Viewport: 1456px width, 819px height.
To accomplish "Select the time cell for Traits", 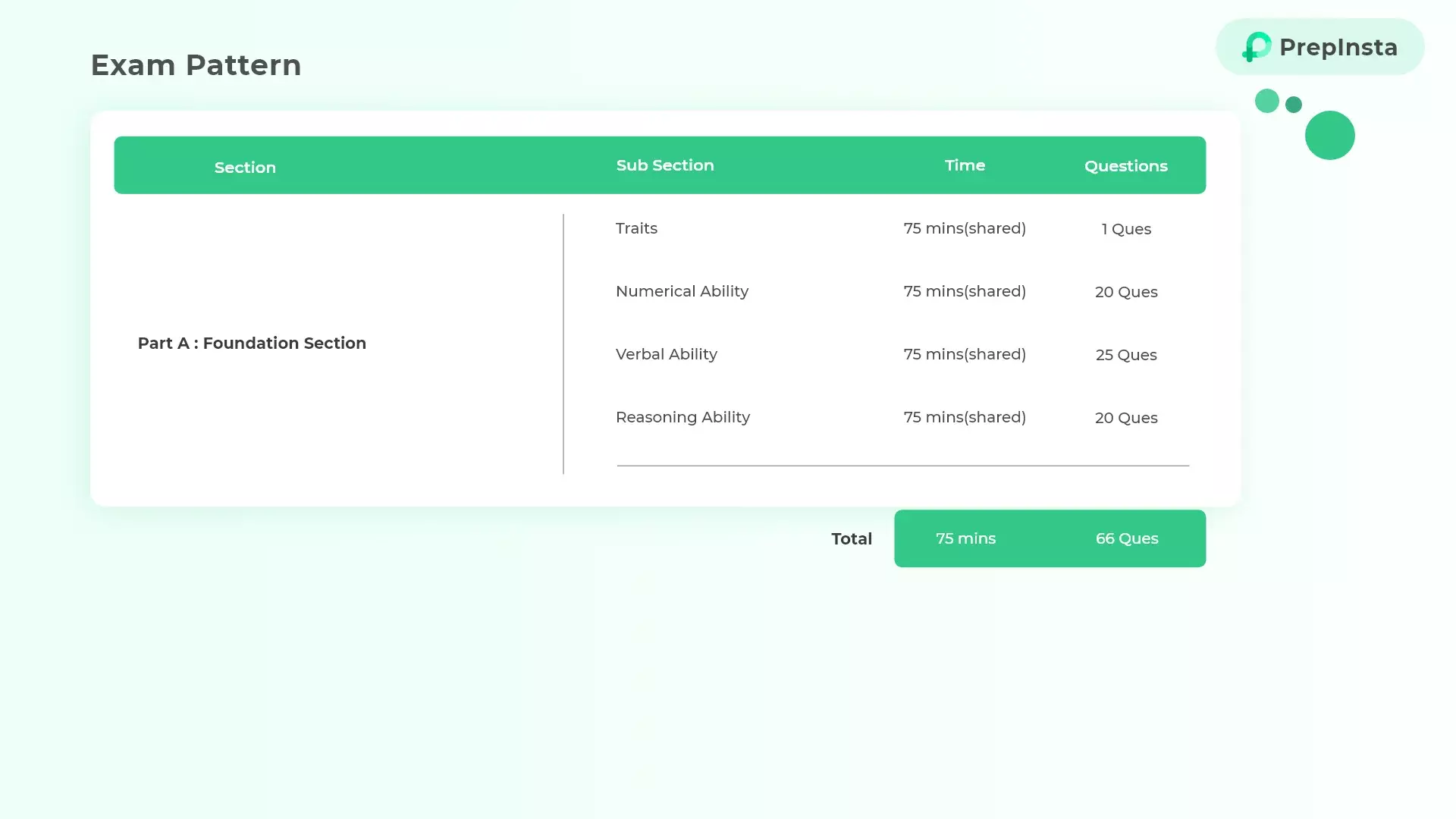I will point(965,228).
